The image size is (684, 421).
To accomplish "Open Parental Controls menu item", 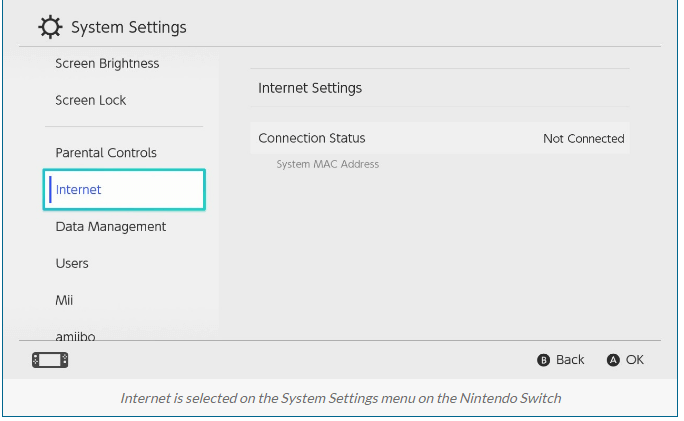I will [x=106, y=153].
